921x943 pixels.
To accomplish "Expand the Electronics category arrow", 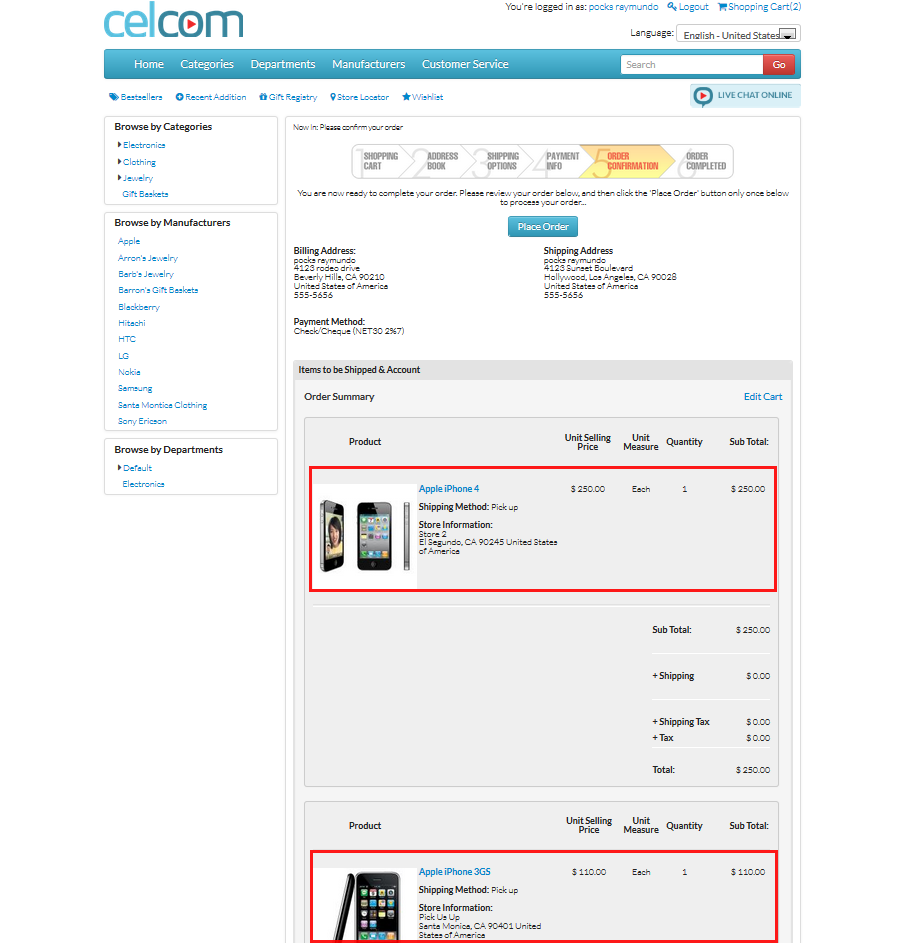I will pyautogui.click(x=120, y=144).
